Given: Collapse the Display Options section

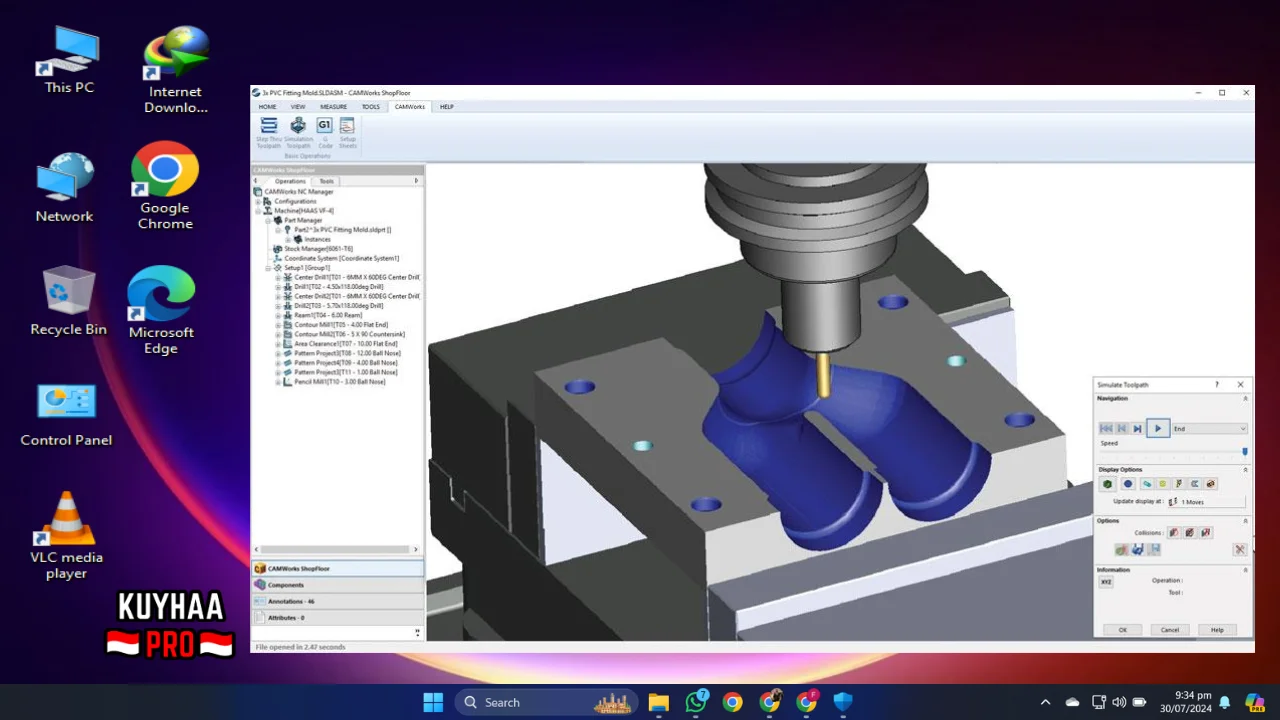Looking at the screenshot, I should (1245, 470).
